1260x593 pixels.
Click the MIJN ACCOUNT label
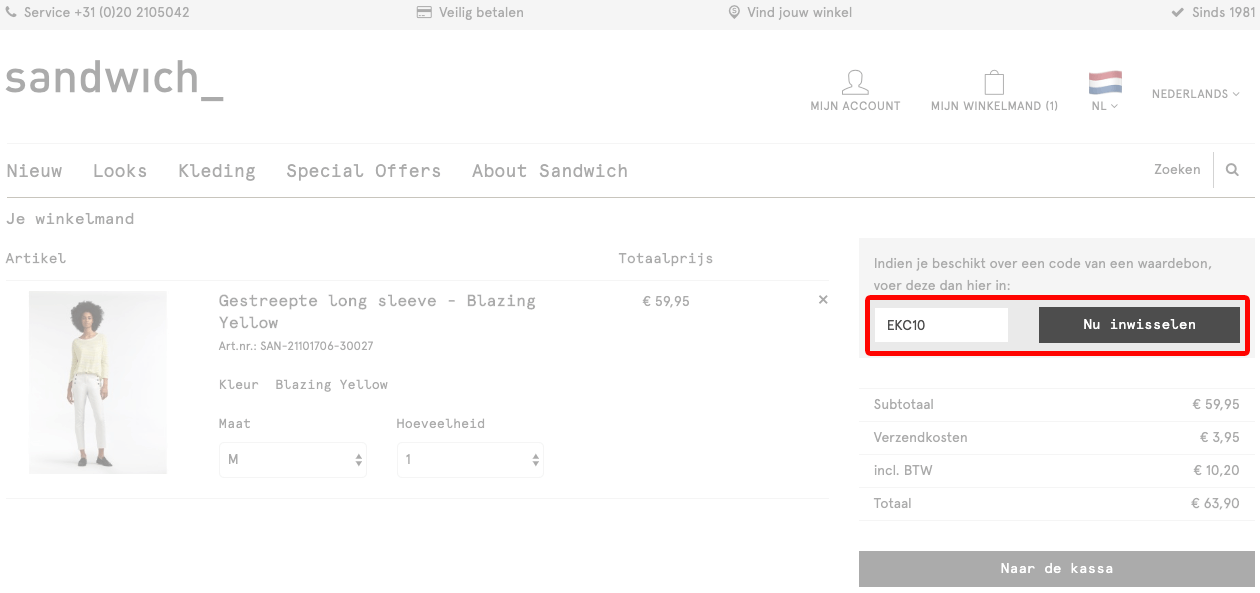(855, 106)
